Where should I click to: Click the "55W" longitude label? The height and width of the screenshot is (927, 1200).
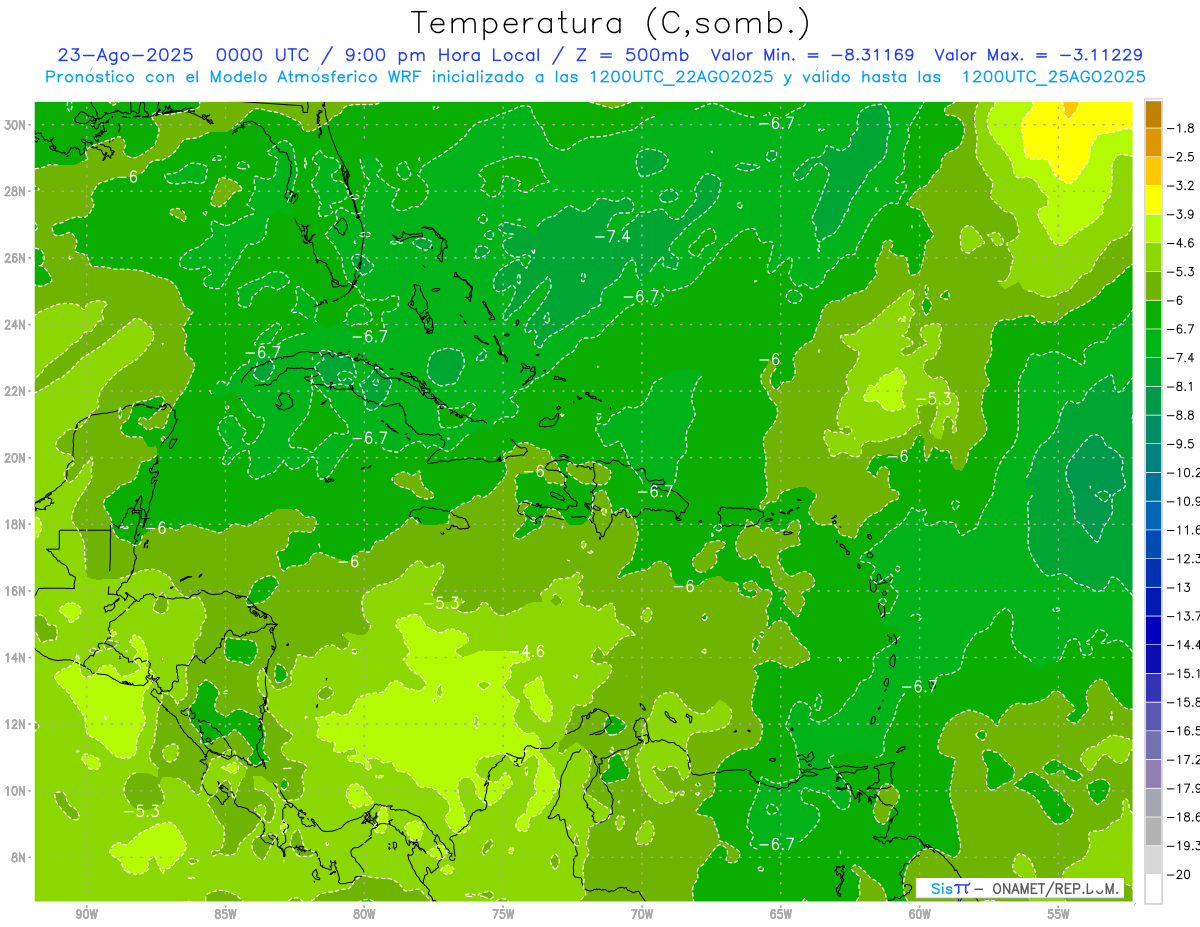point(1059,913)
